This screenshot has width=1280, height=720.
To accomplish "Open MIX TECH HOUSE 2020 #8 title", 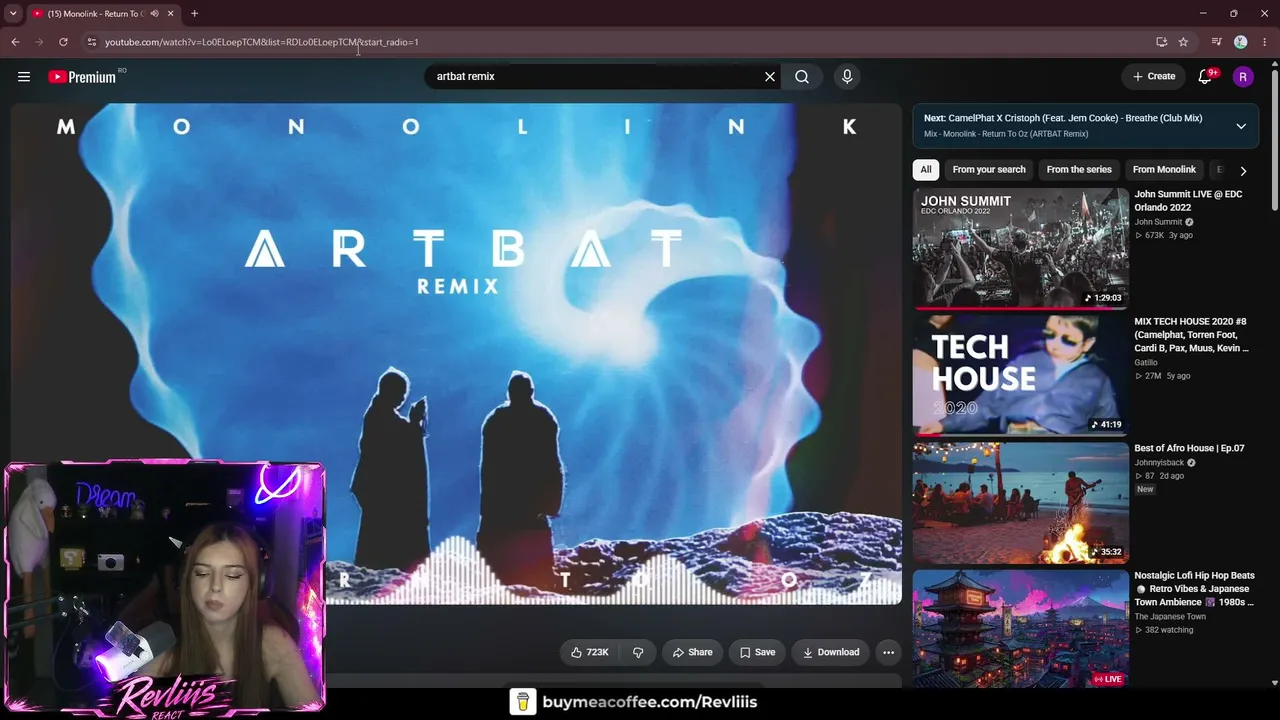I will point(1191,335).
